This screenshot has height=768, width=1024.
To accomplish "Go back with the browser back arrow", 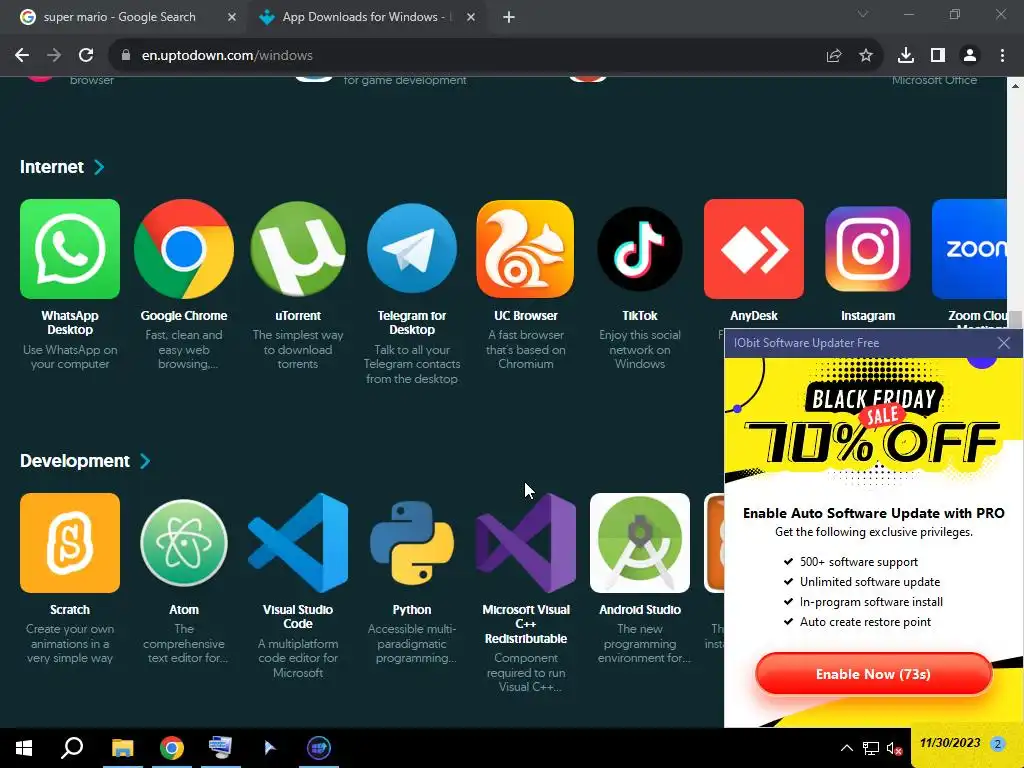I will click(x=22, y=56).
